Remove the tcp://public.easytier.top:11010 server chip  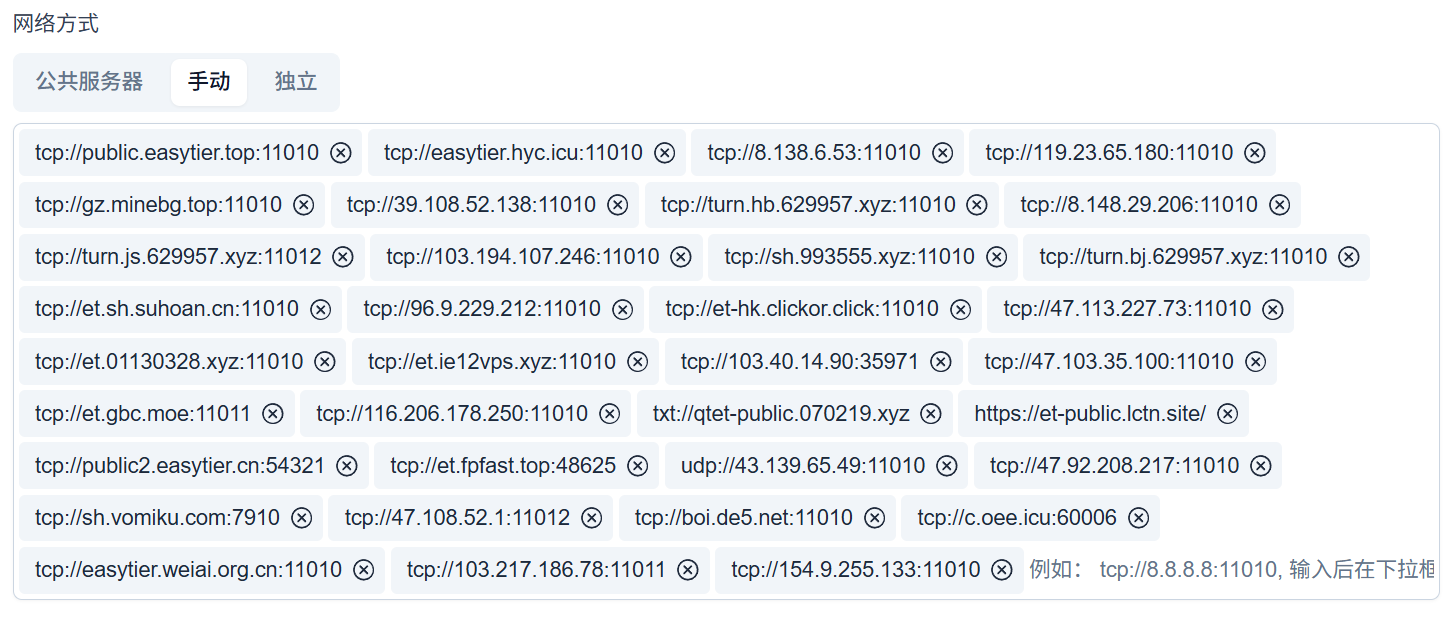(341, 153)
